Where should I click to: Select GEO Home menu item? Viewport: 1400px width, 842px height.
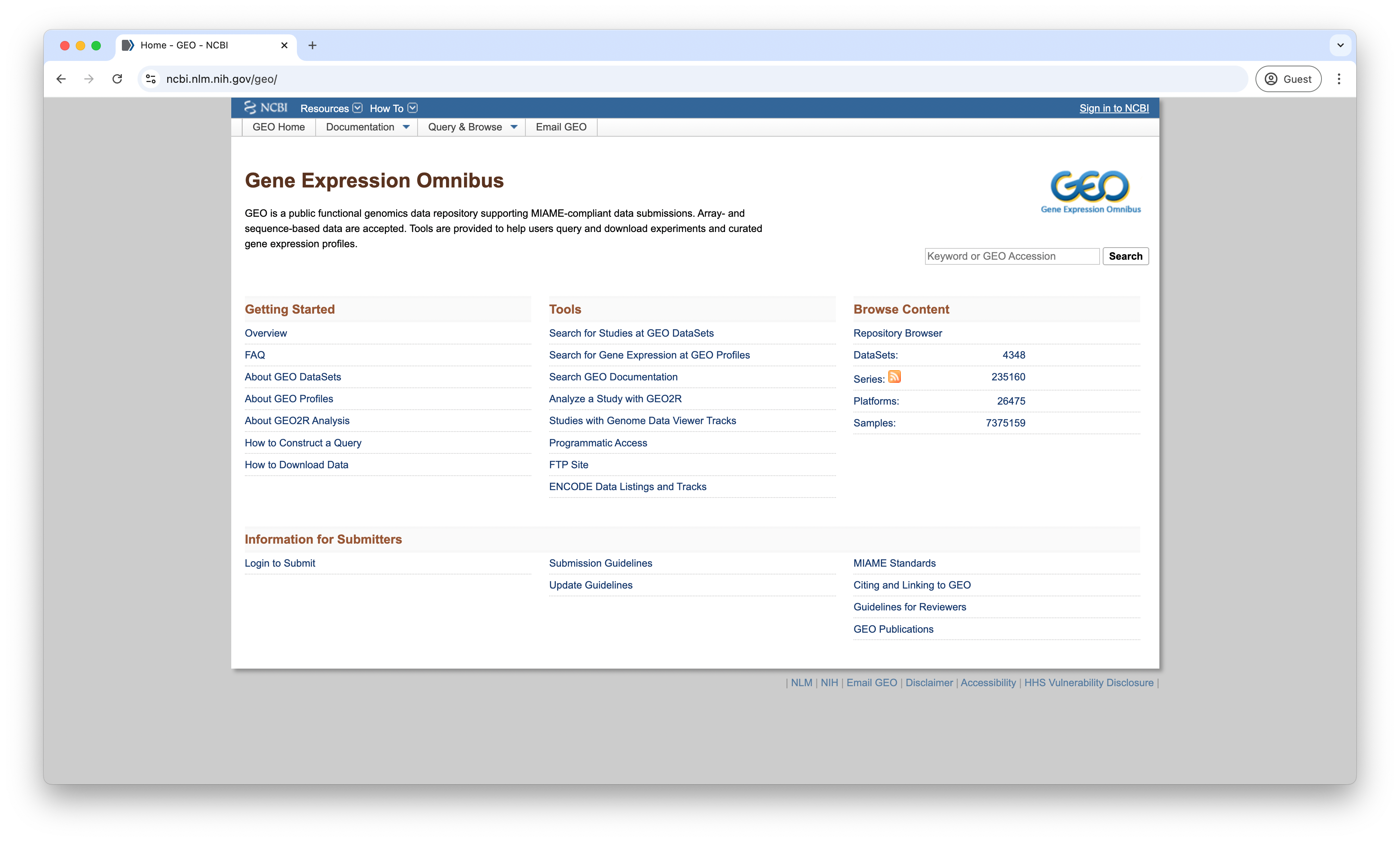tap(279, 127)
